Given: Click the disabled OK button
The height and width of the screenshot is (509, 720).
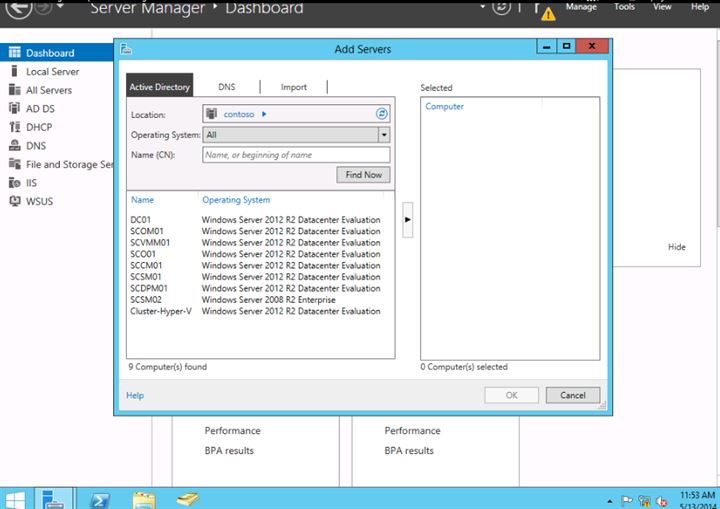Looking at the screenshot, I should (x=512, y=395).
